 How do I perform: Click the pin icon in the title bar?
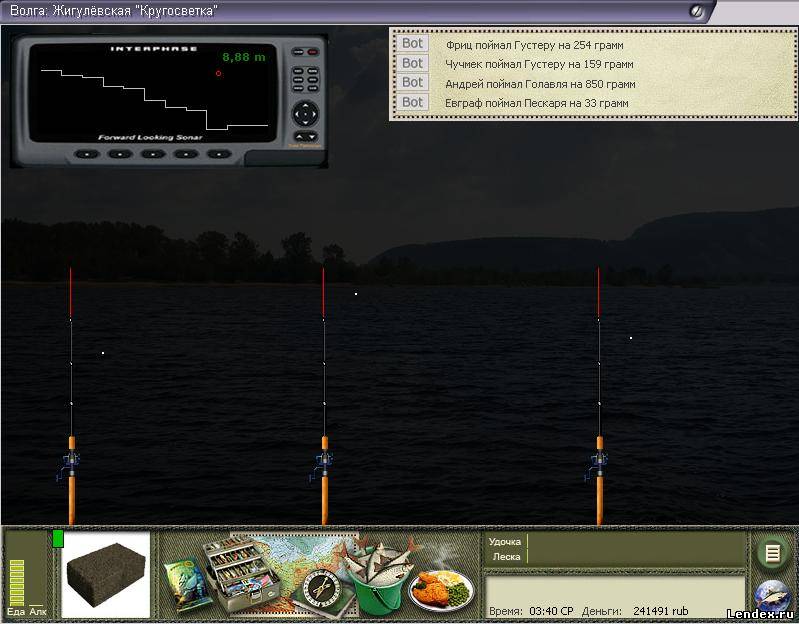(x=696, y=11)
